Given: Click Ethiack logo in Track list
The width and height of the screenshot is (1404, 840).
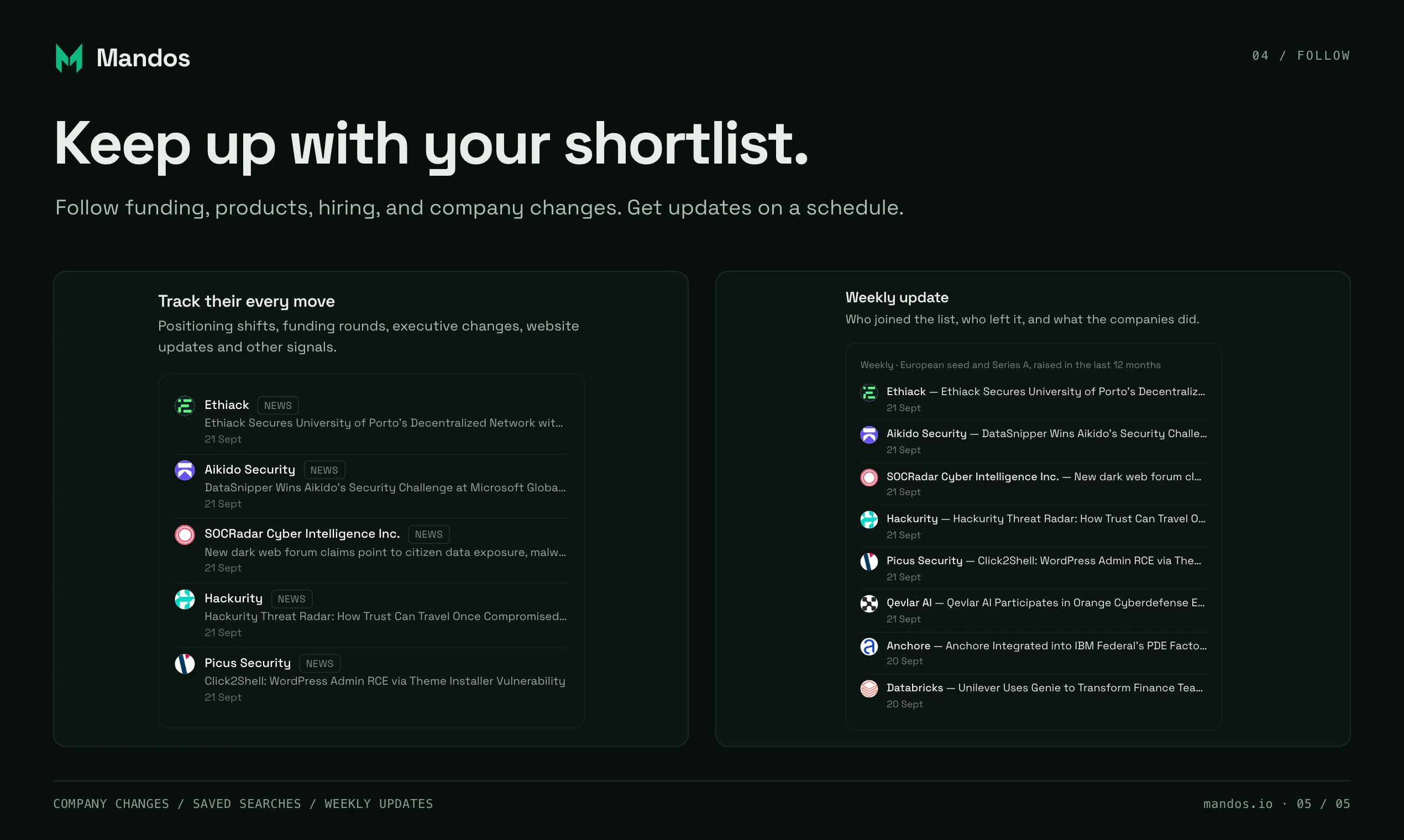Looking at the screenshot, I should [x=185, y=406].
